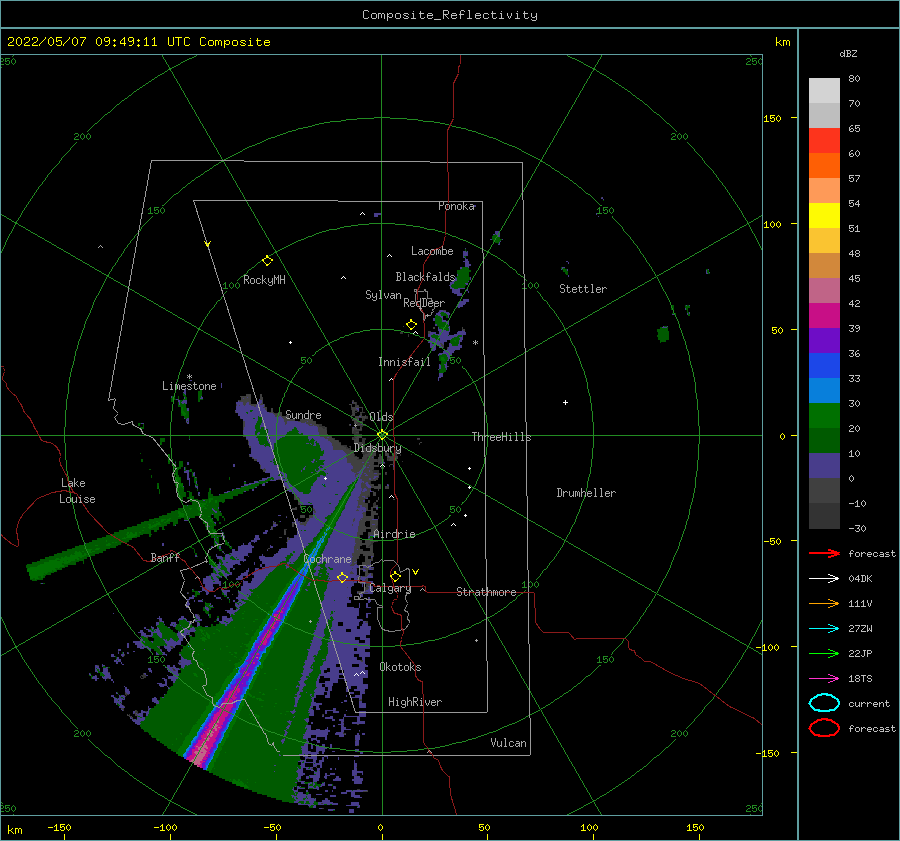Click the 'Strathmore' city label
Image resolution: width=900 pixels, height=841 pixels.
pyautogui.click(x=486, y=592)
